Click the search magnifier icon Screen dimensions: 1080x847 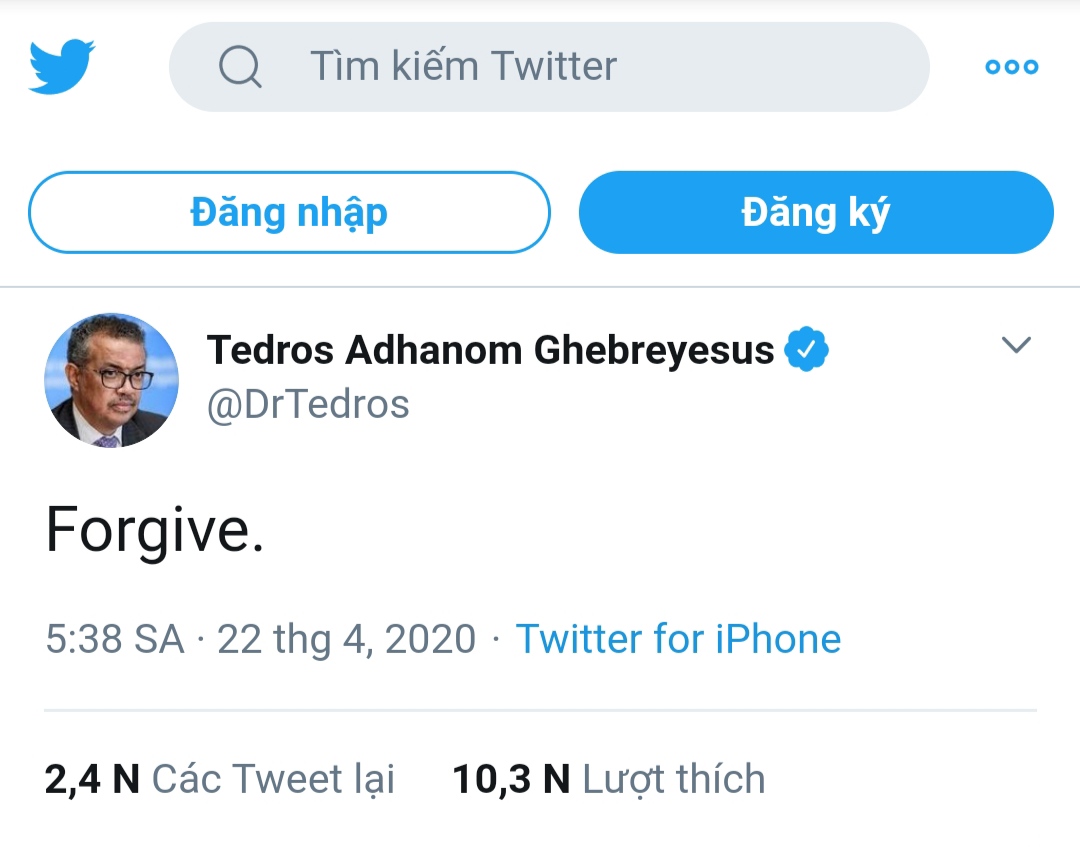[240, 67]
